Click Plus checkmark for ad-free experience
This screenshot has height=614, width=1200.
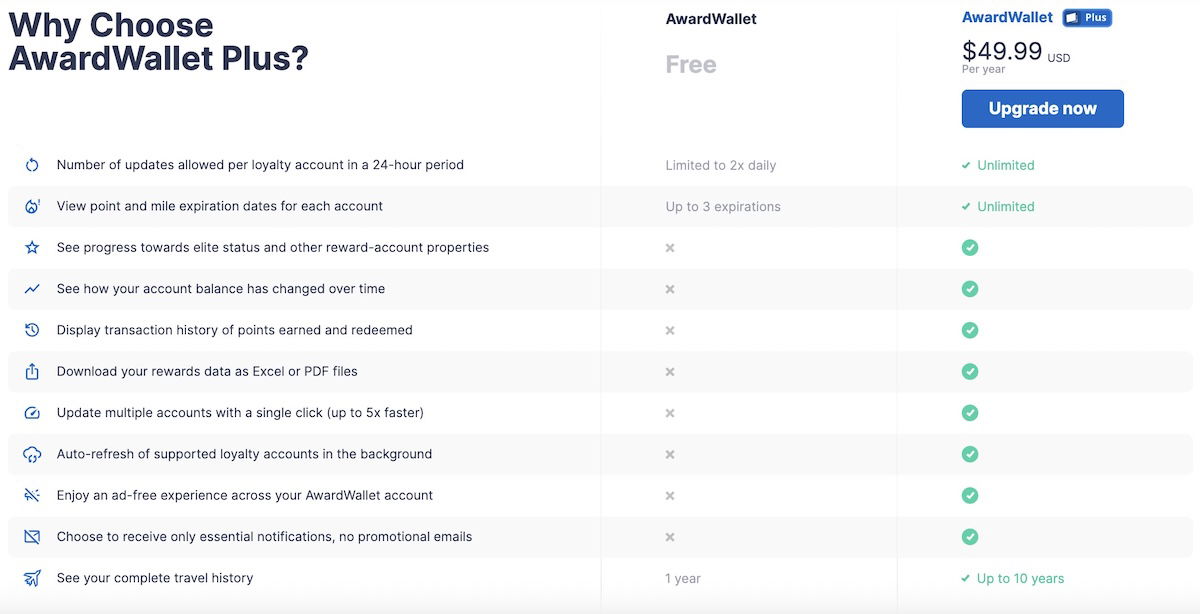(969, 496)
